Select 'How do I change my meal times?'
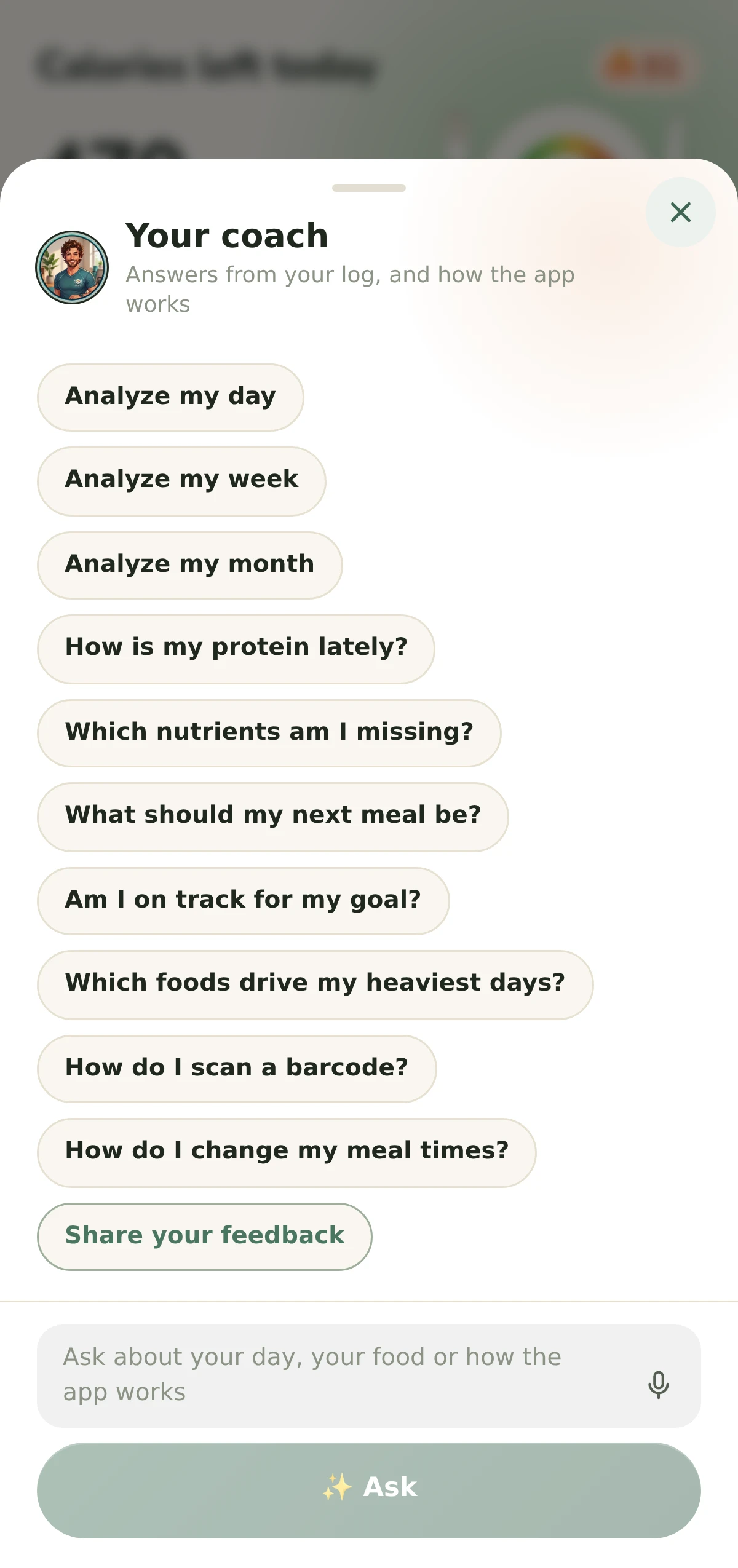Viewport: 738px width, 1568px height. coord(287,1152)
